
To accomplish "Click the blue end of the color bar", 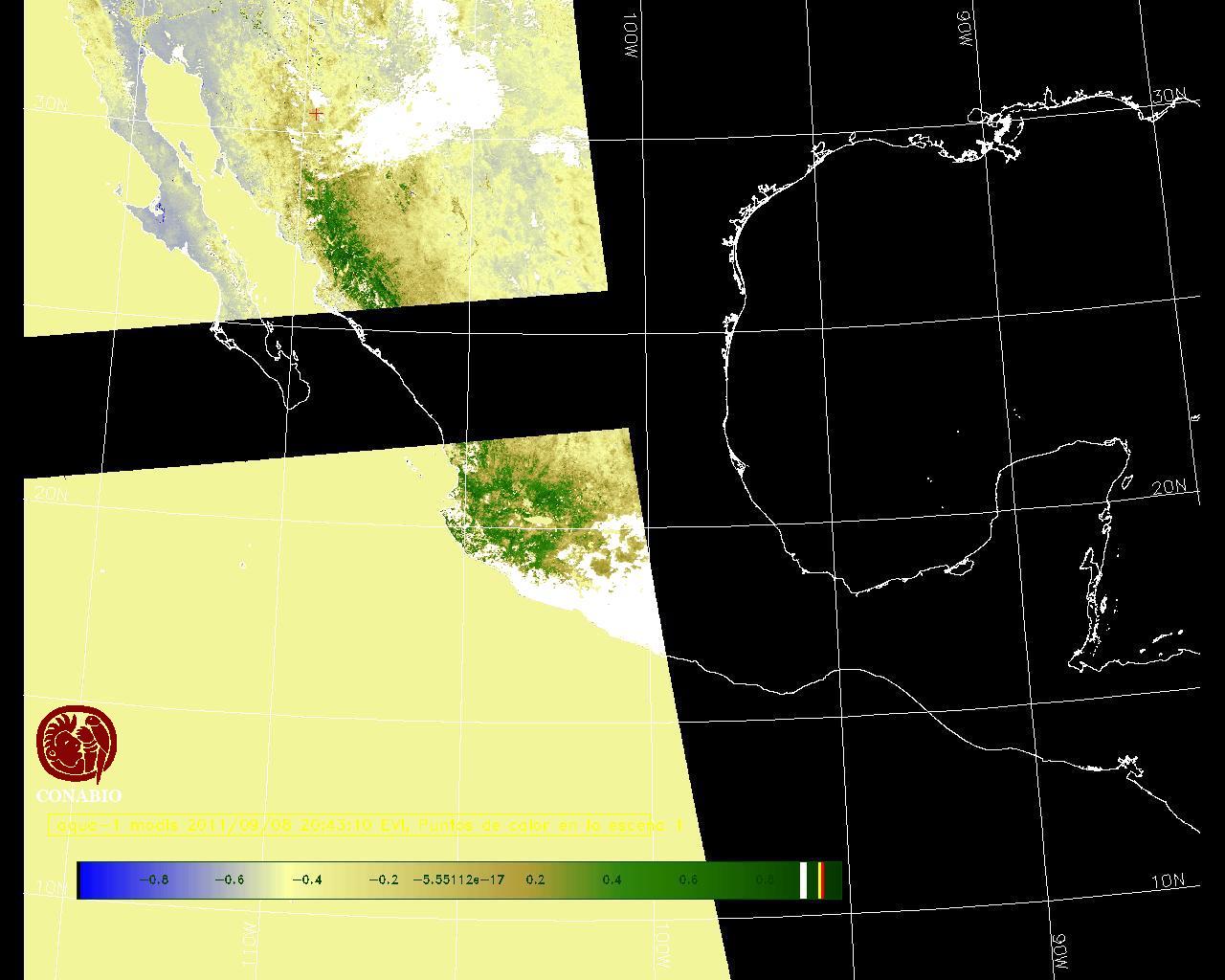I will pos(91,880).
